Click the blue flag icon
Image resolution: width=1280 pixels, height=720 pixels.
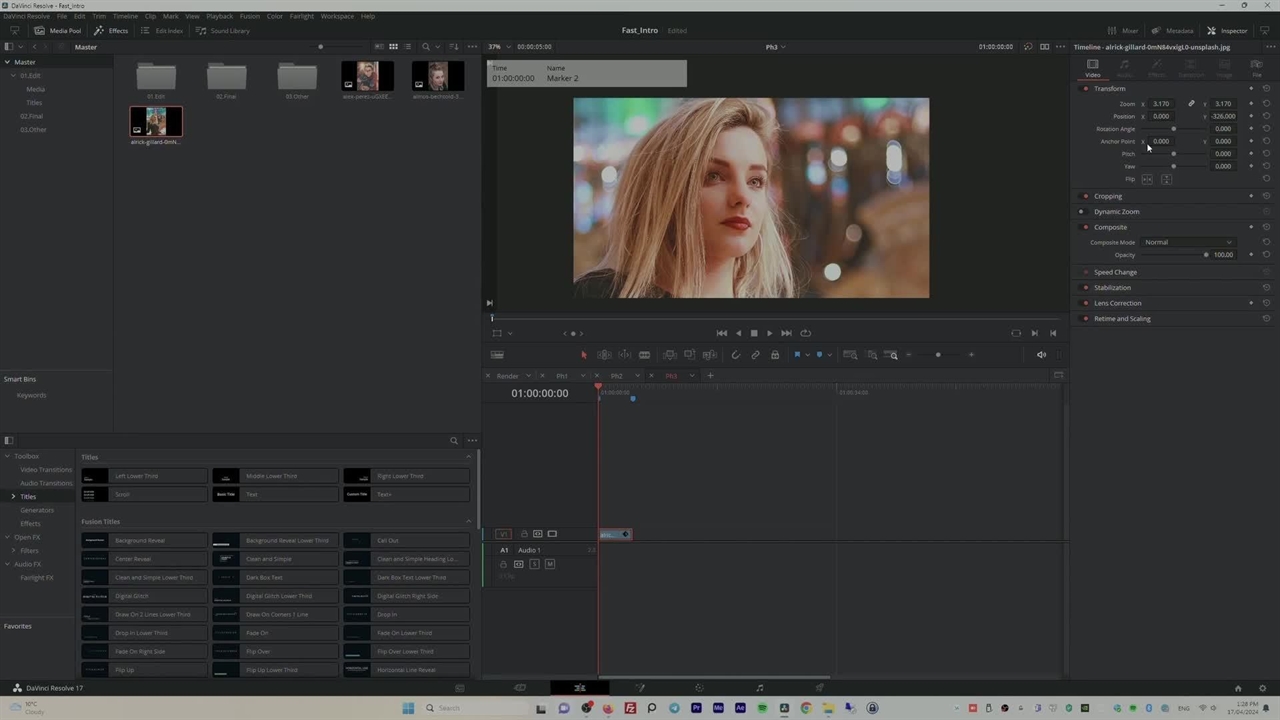point(797,355)
